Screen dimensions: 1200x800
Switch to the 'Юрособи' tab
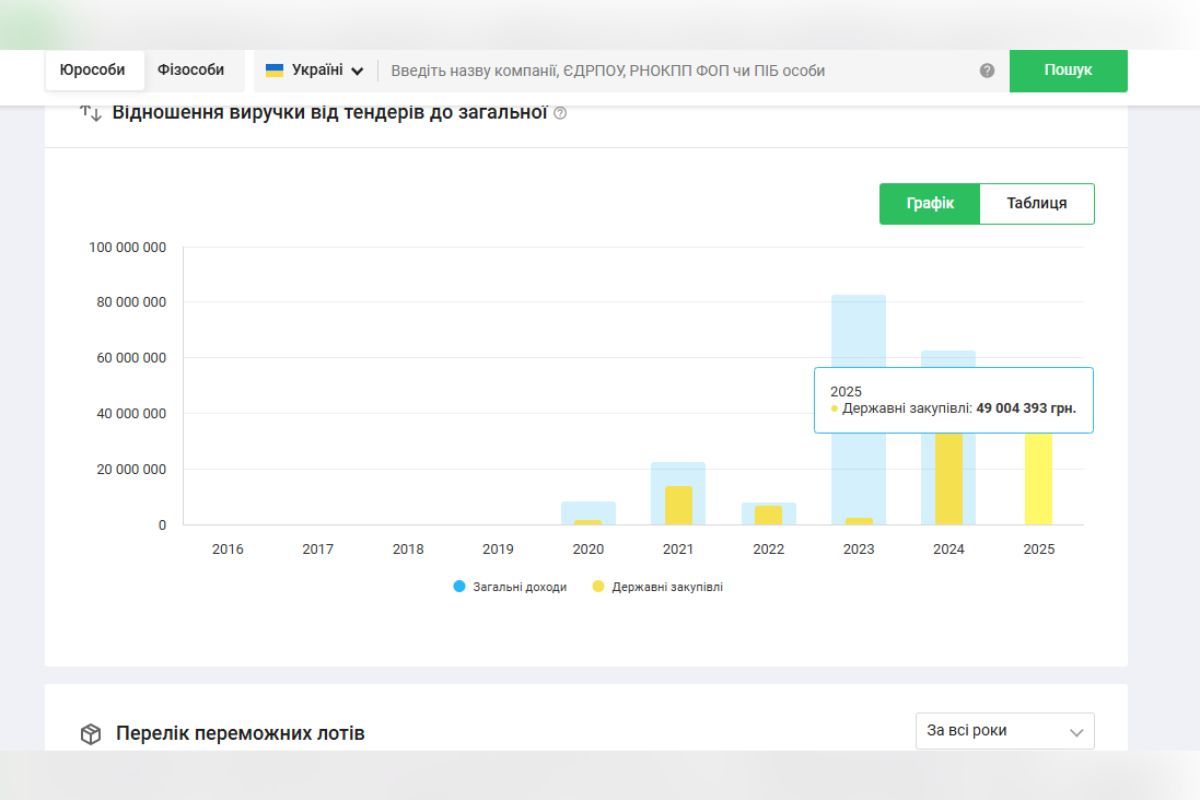[x=93, y=70]
